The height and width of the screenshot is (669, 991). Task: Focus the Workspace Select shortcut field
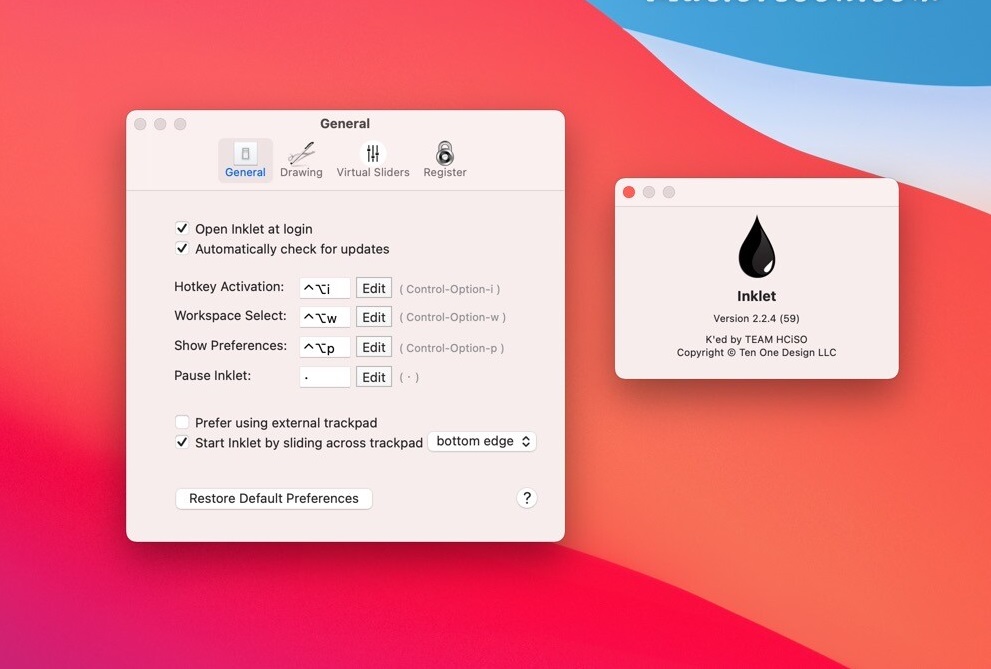coord(325,317)
